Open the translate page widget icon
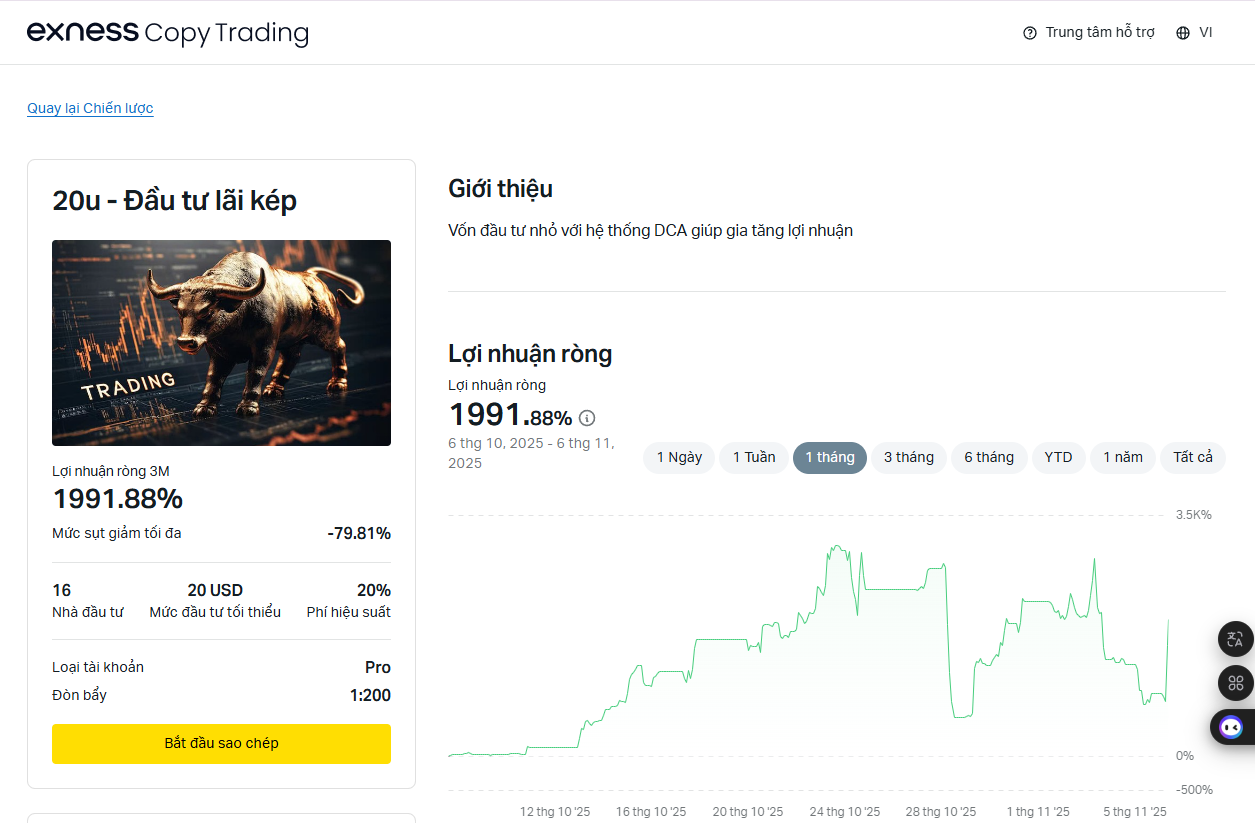1255x823 pixels. pos(1235,639)
